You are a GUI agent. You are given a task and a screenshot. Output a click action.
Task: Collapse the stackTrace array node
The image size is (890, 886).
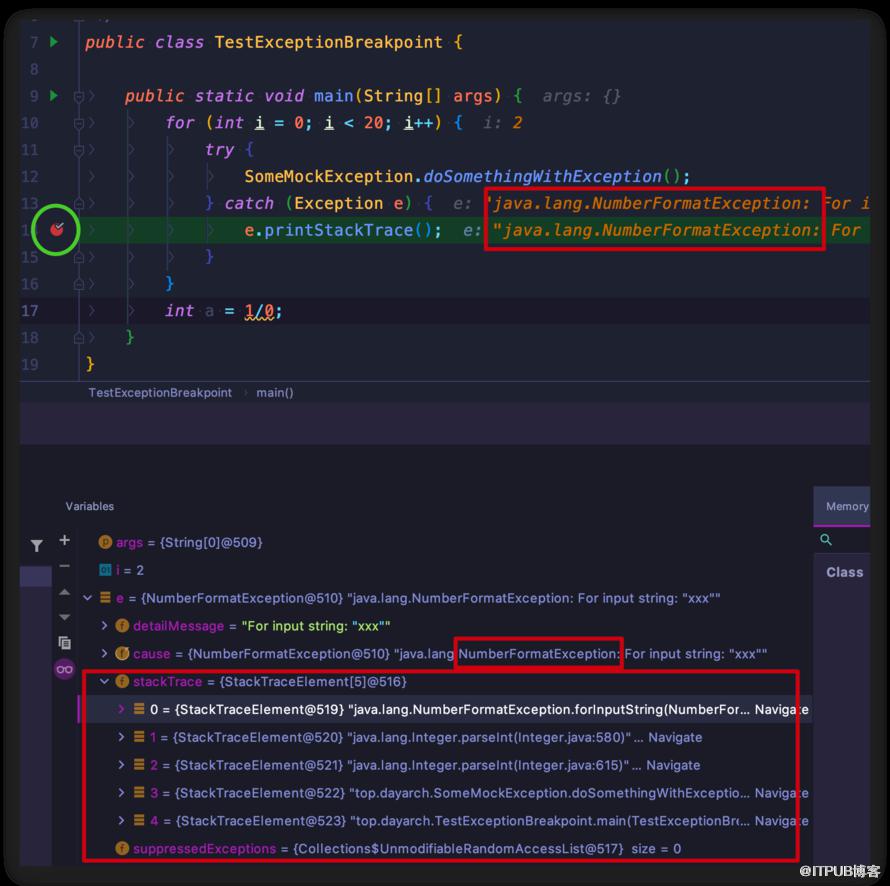coord(104,681)
